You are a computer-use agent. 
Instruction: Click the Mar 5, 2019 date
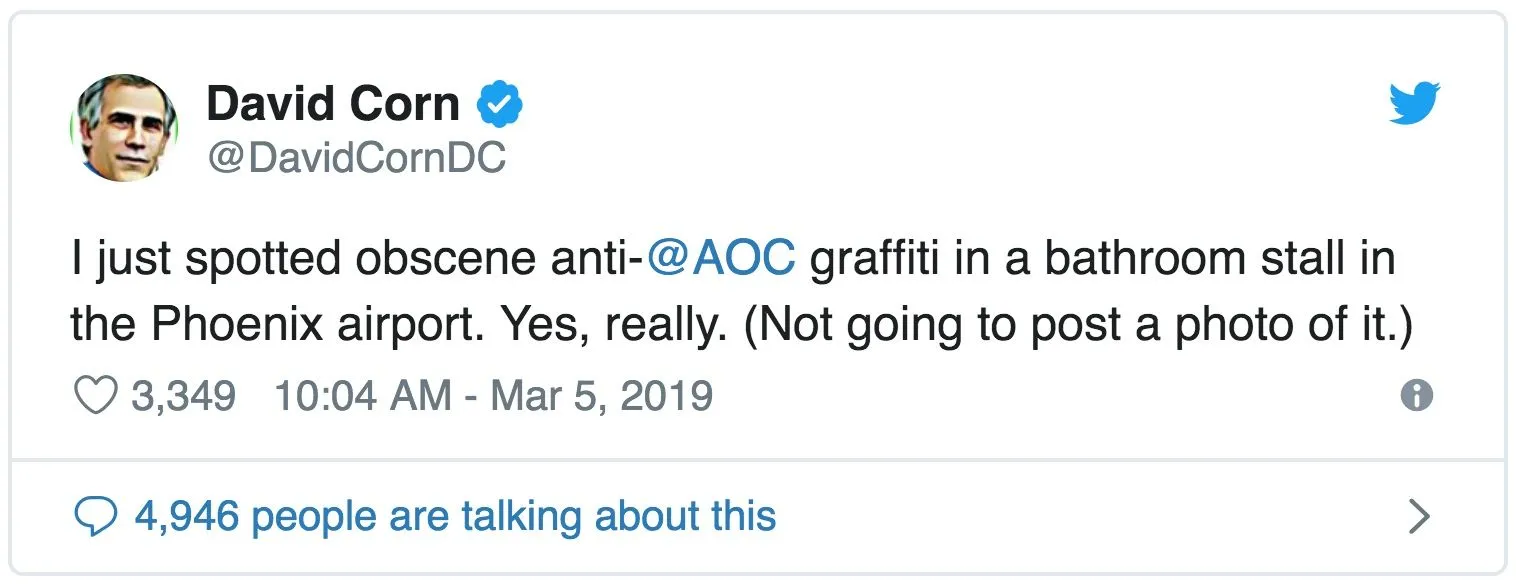(x=603, y=396)
